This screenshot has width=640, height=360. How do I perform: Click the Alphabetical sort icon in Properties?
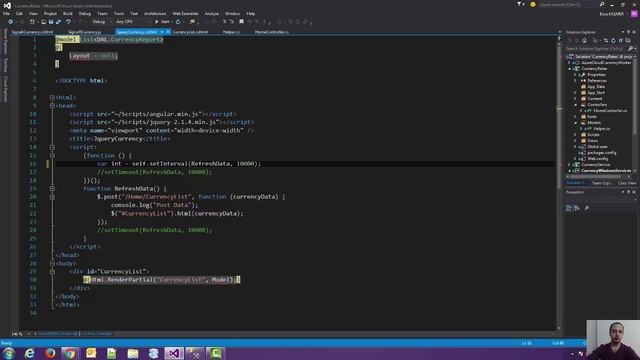[x=577, y=208]
